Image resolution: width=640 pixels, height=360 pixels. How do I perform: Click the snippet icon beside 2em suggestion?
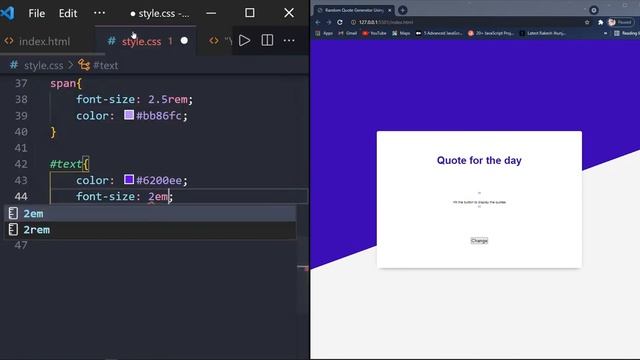point(13,213)
